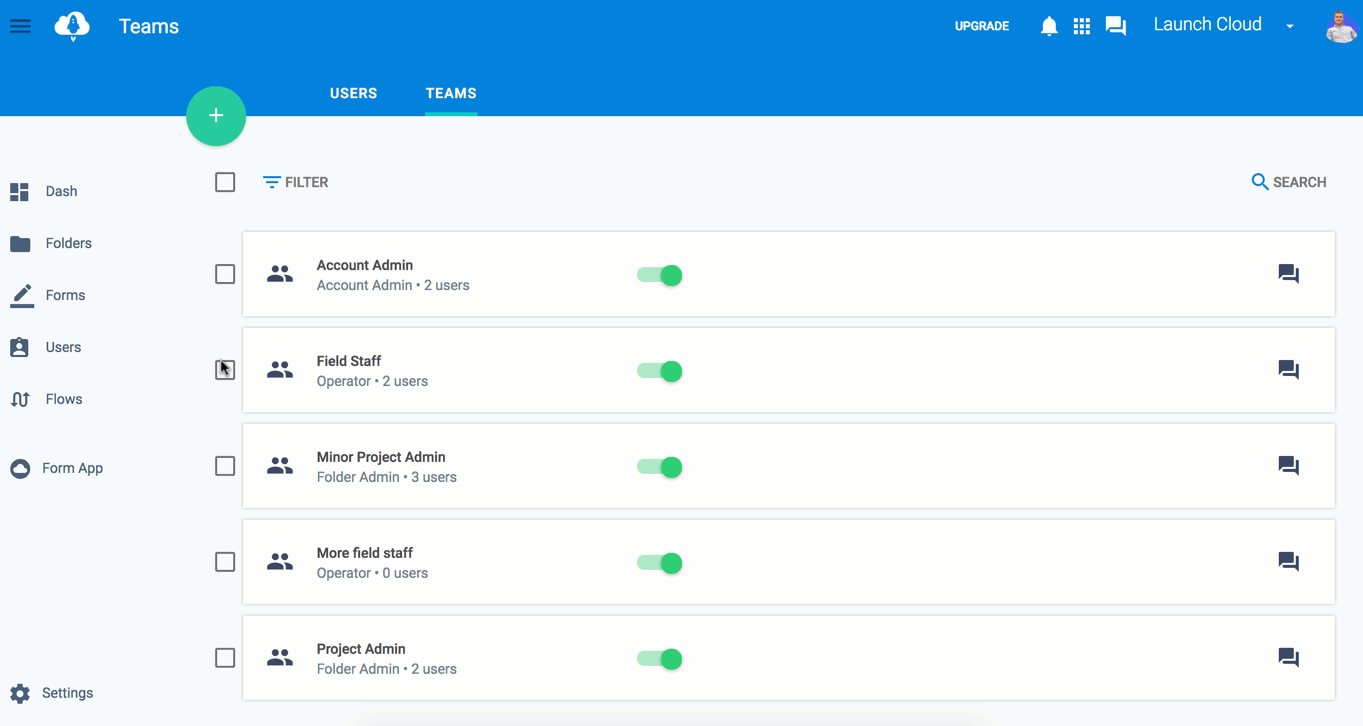1363x726 pixels.
Task: Switch to the USERS tab
Action: coord(354,93)
